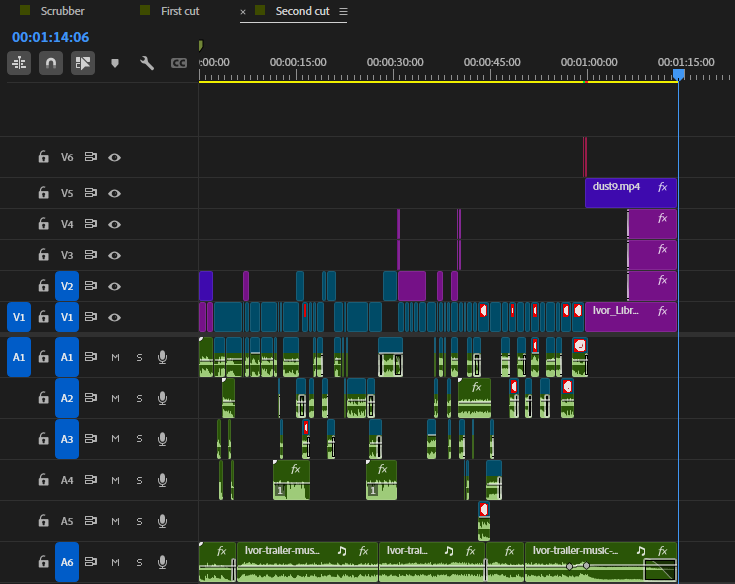This screenshot has height=584, width=735.
Task: Switch to First cut sequence tab
Action: point(180,11)
